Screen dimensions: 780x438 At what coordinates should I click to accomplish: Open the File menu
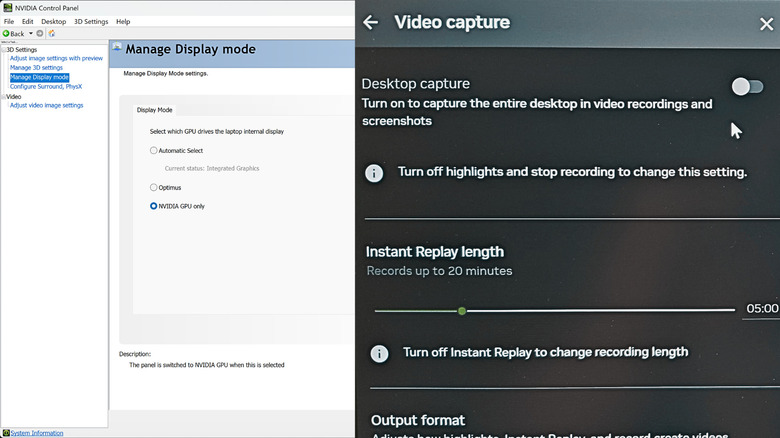point(9,21)
